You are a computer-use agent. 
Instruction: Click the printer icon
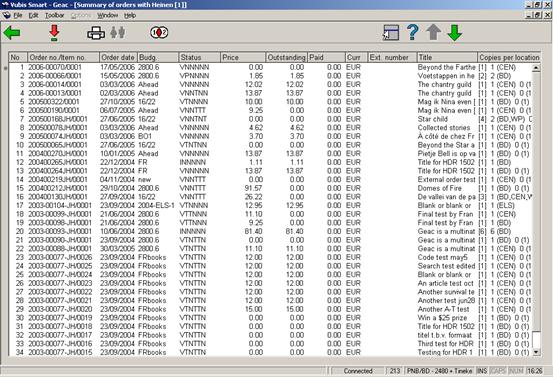96,33
